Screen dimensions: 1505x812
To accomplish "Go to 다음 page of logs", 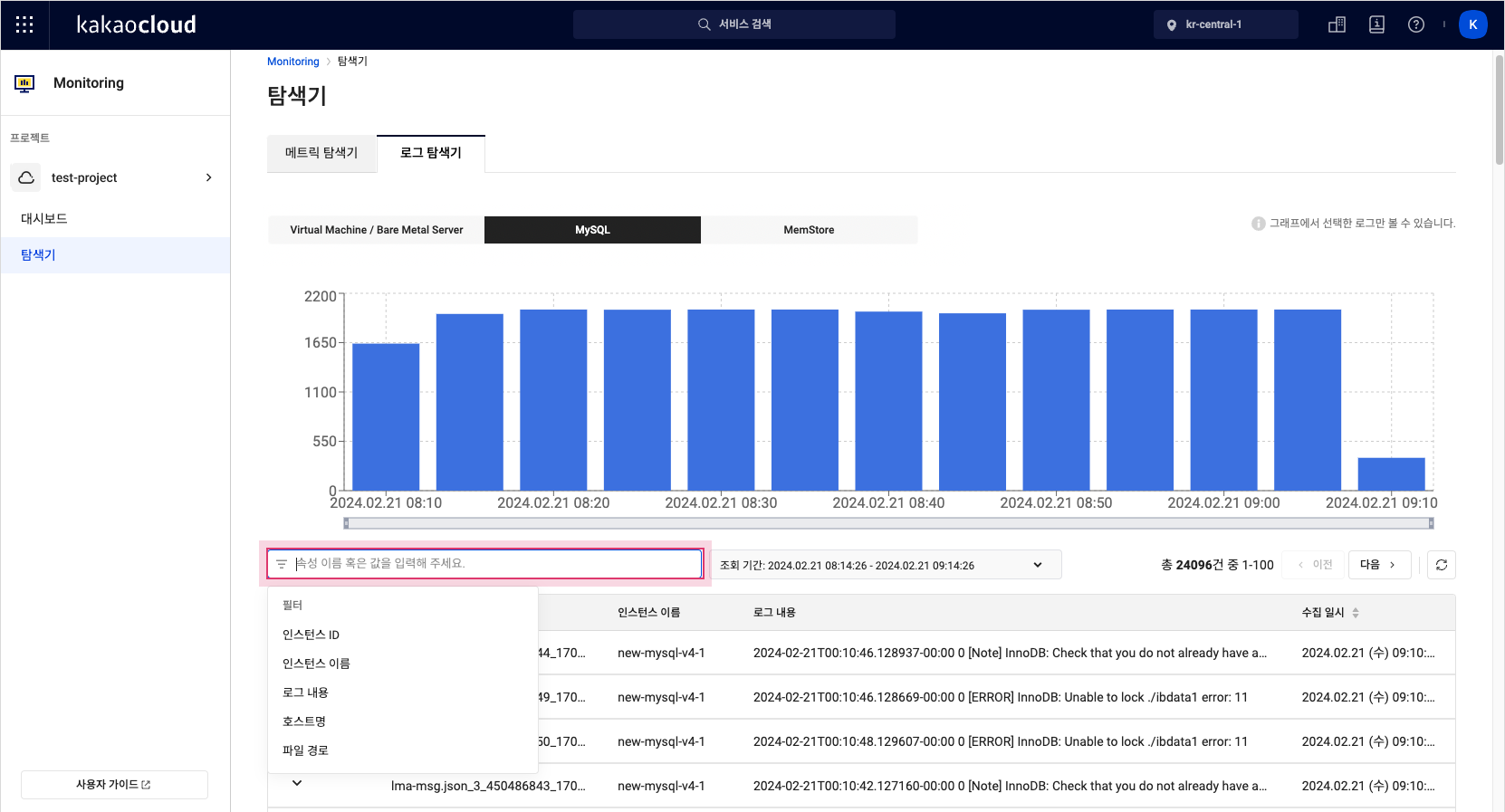I will click(x=1379, y=565).
